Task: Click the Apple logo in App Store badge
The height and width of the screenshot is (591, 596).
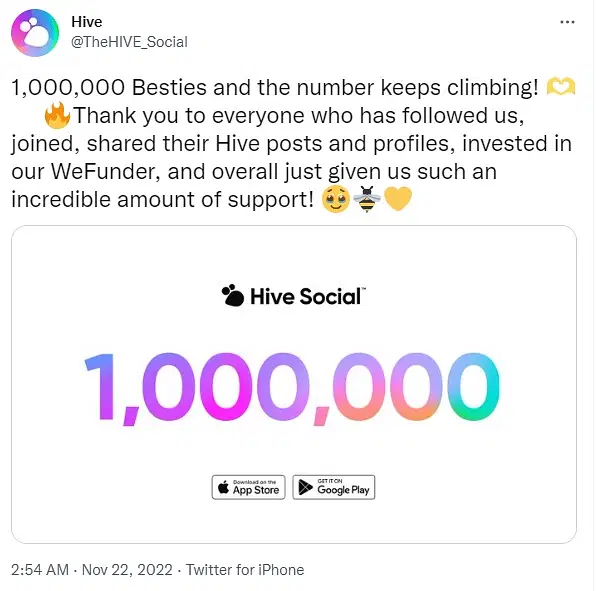Action: (224, 487)
